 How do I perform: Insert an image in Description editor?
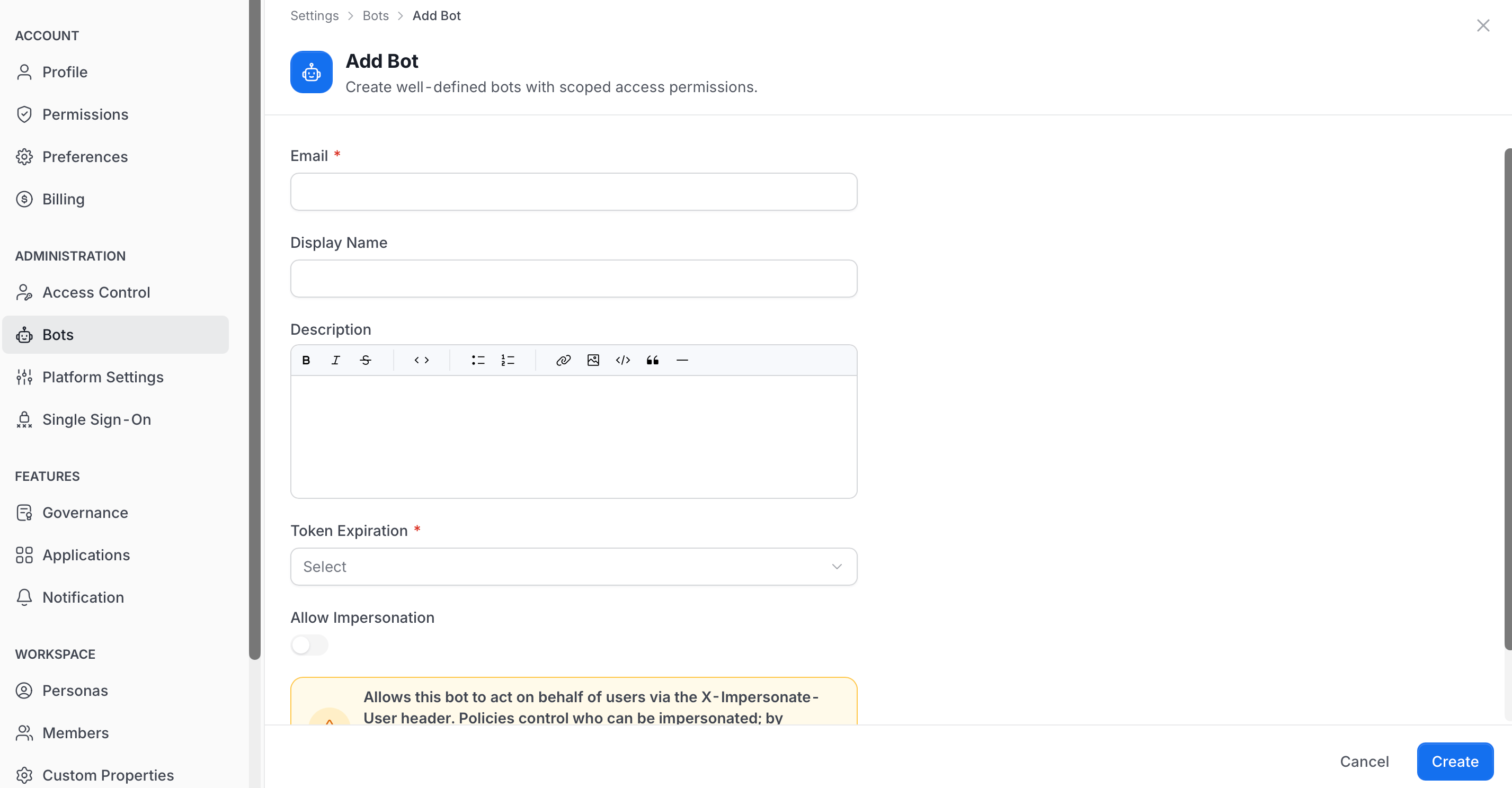593,360
